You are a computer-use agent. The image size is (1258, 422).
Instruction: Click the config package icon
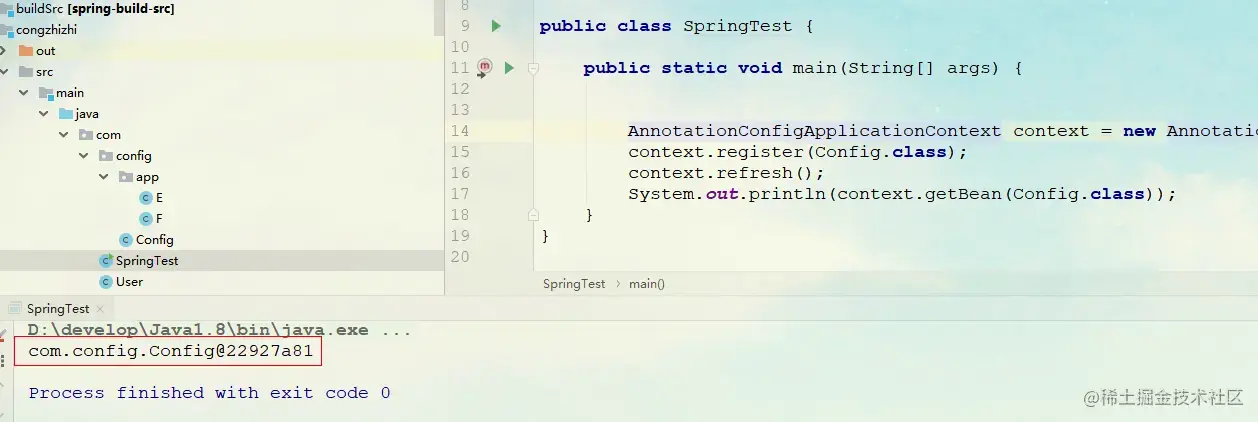(x=106, y=156)
